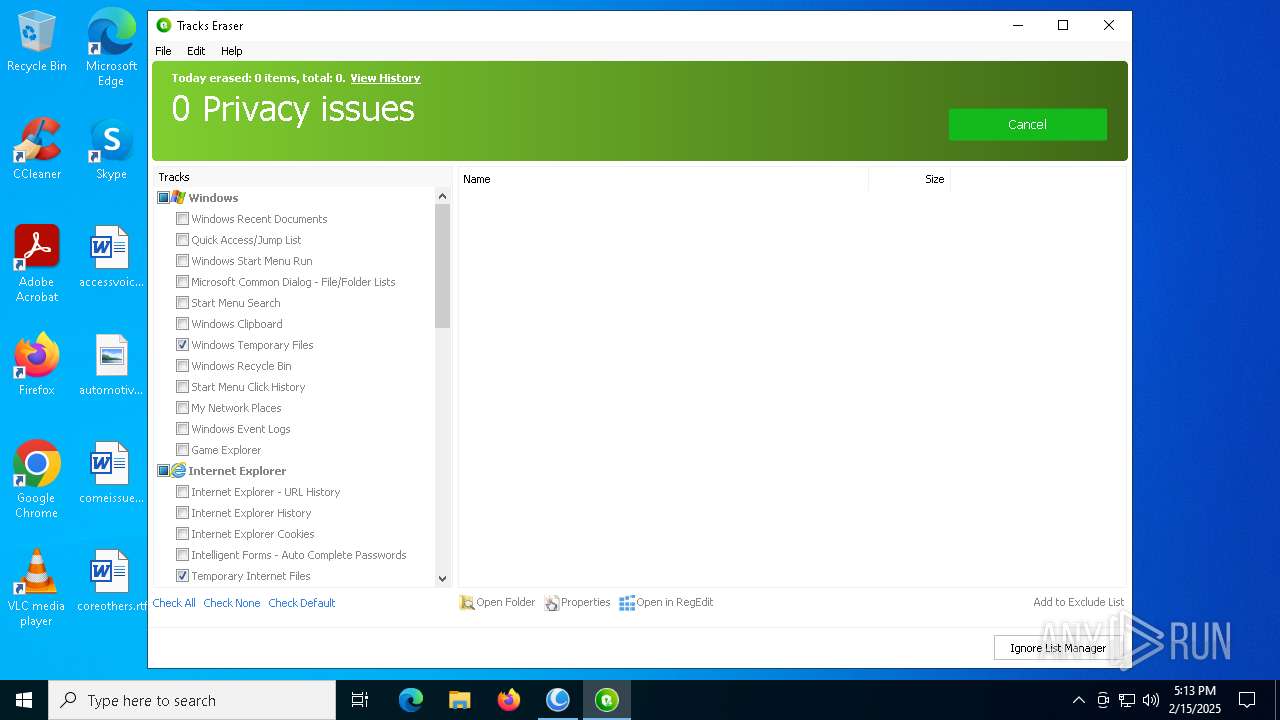This screenshot has width=1280, height=720.
Task: Select Internet Explorer - URL History text
Action: 266,492
